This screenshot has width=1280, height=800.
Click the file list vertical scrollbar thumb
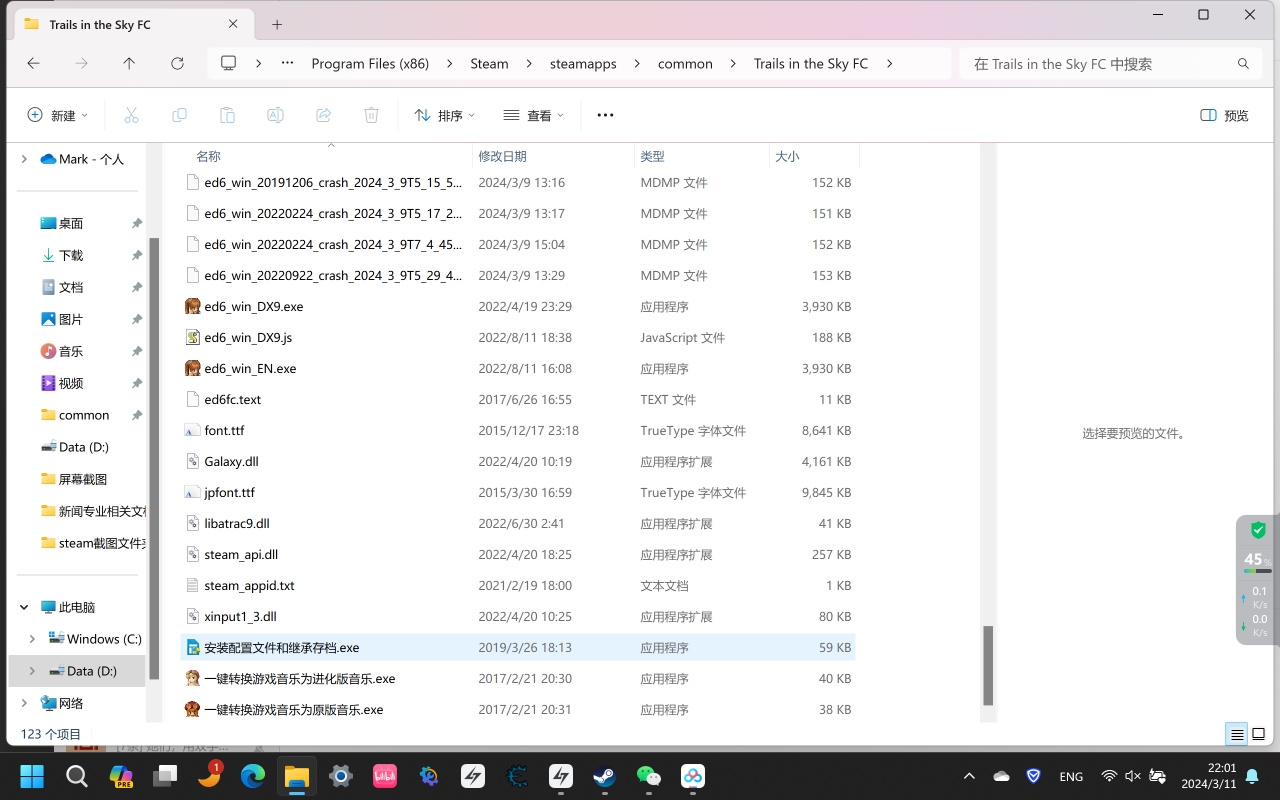(988, 666)
